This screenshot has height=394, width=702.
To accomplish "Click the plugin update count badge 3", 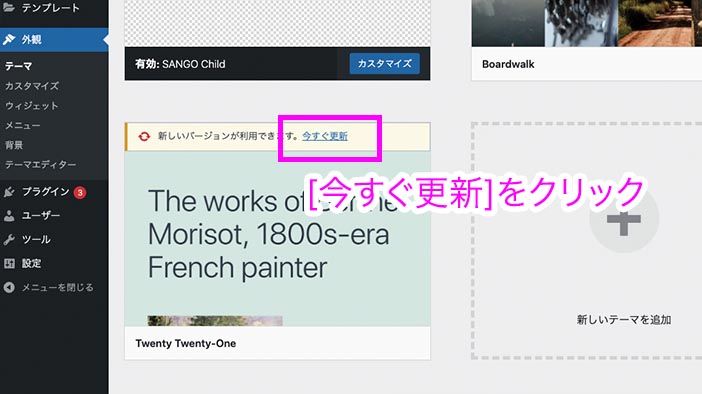I will tap(80, 193).
